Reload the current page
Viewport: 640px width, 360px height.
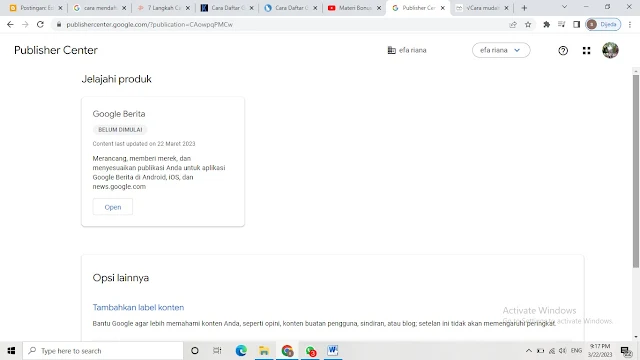pyautogui.click(x=40, y=24)
